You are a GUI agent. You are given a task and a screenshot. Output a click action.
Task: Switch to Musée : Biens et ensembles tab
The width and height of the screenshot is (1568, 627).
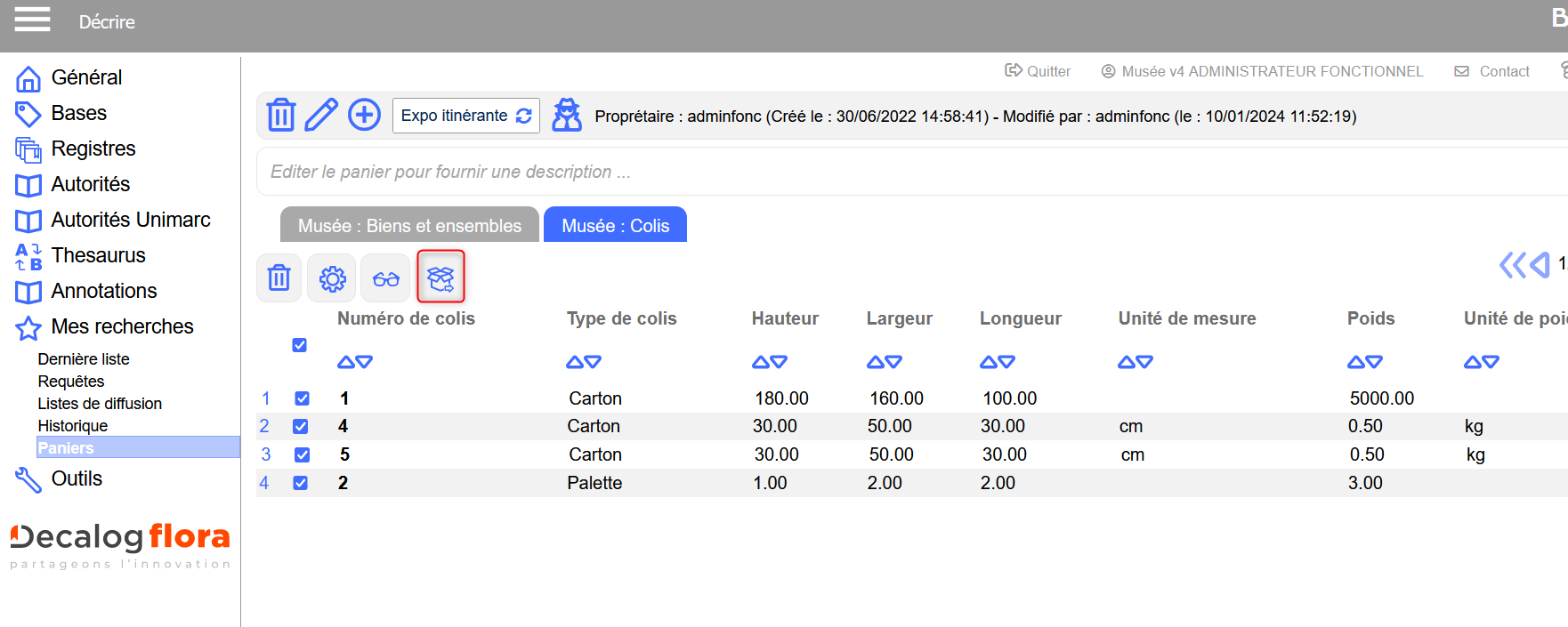[409, 226]
